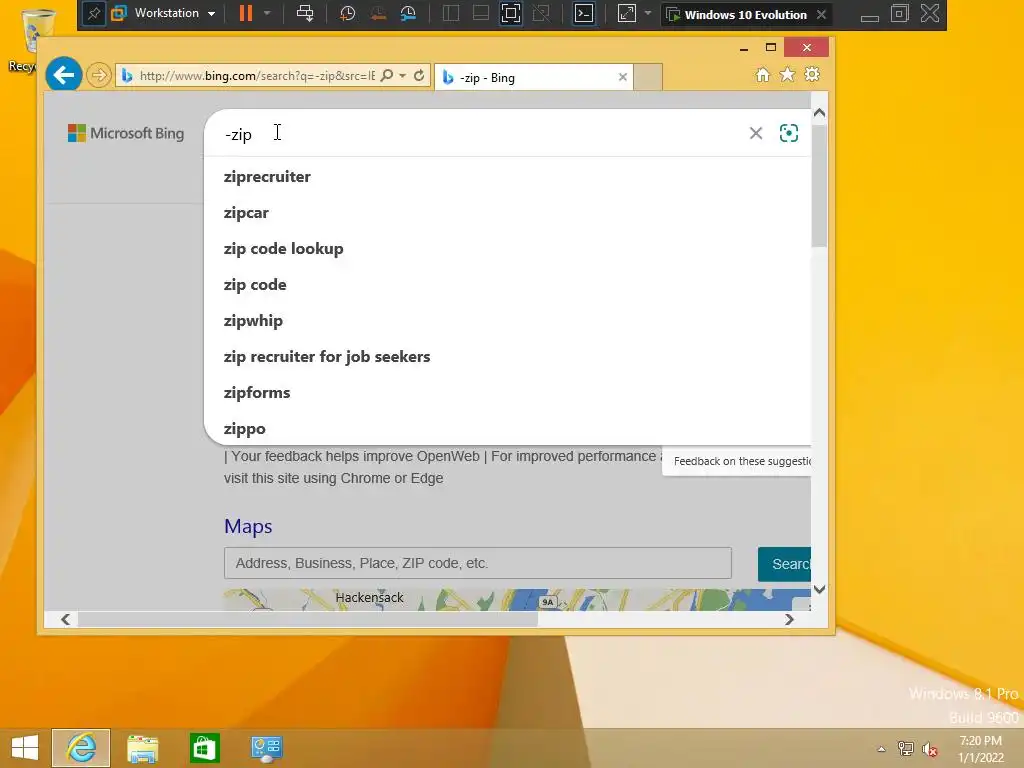Show the library sidebar panel icon

tap(451, 14)
